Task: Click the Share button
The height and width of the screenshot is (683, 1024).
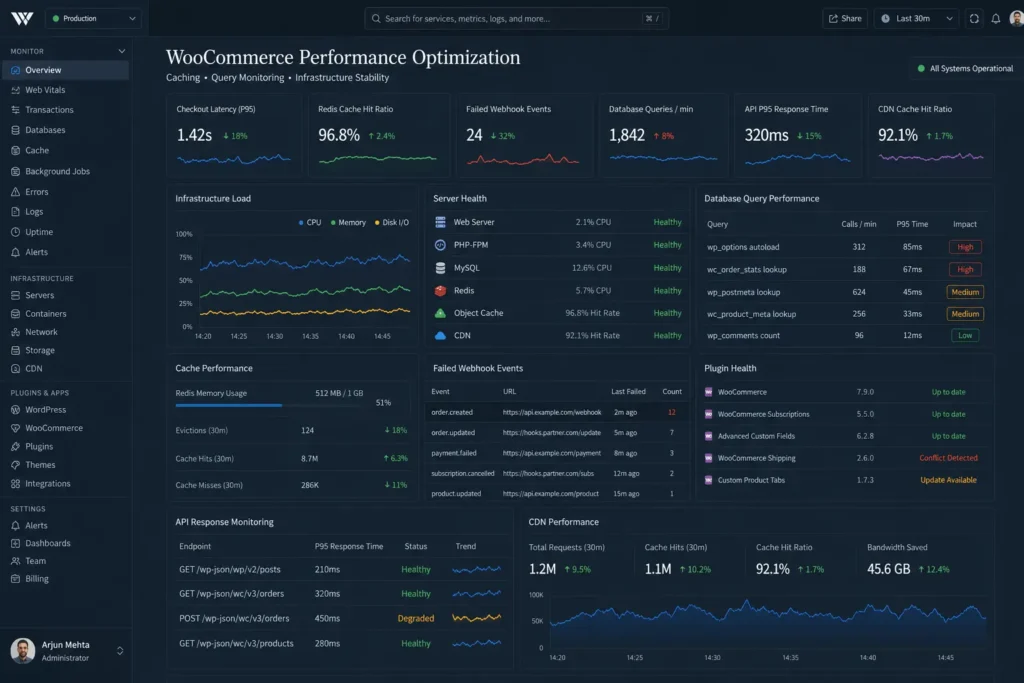Action: coord(844,18)
